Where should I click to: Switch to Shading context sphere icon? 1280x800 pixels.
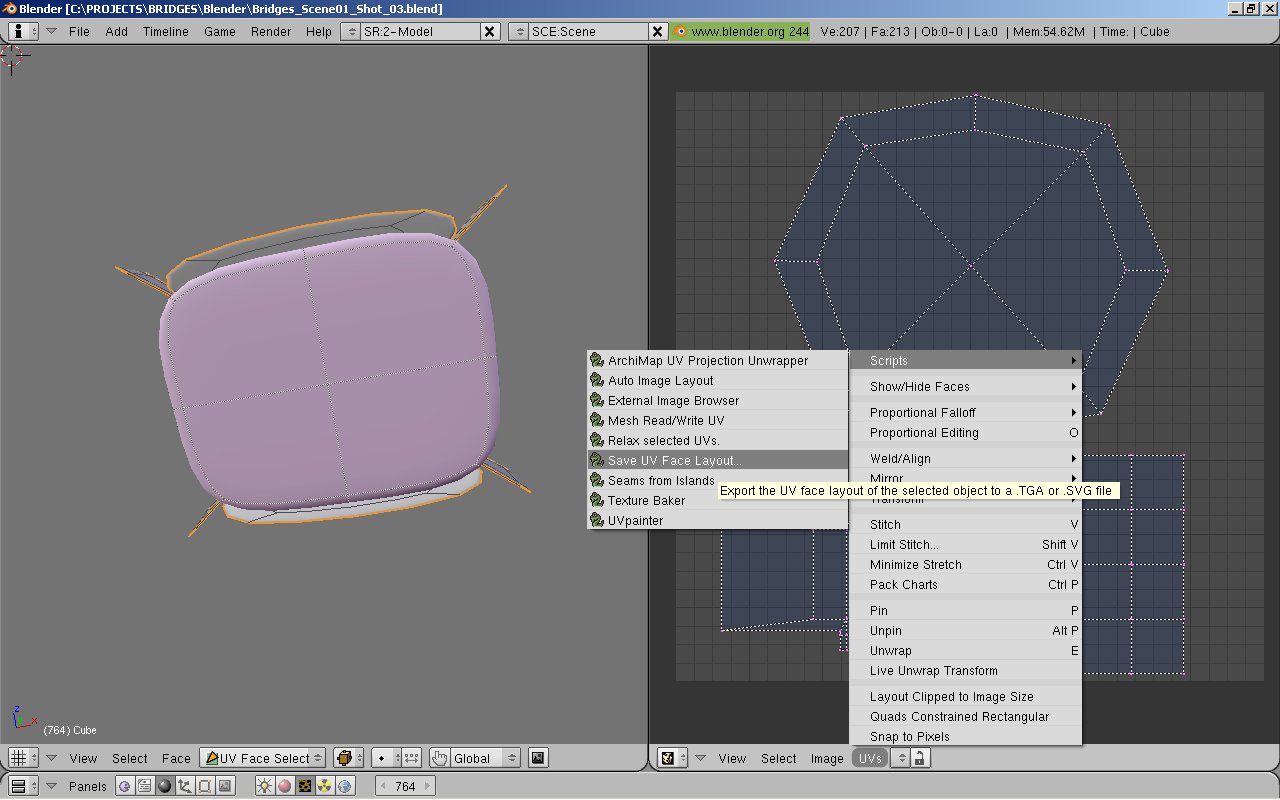coord(165,786)
